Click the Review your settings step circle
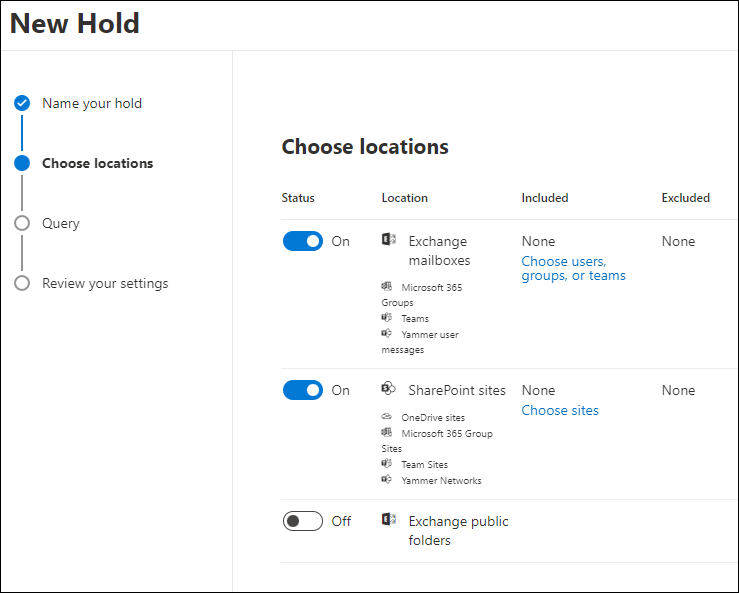Image resolution: width=739 pixels, height=593 pixels. click(22, 283)
